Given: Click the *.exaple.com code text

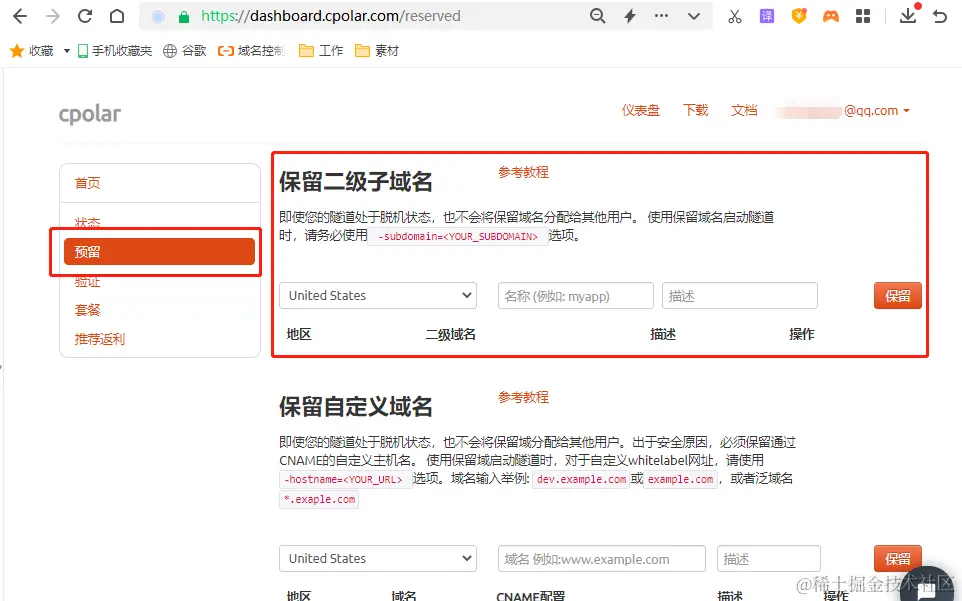Looking at the screenshot, I should click(x=319, y=499).
